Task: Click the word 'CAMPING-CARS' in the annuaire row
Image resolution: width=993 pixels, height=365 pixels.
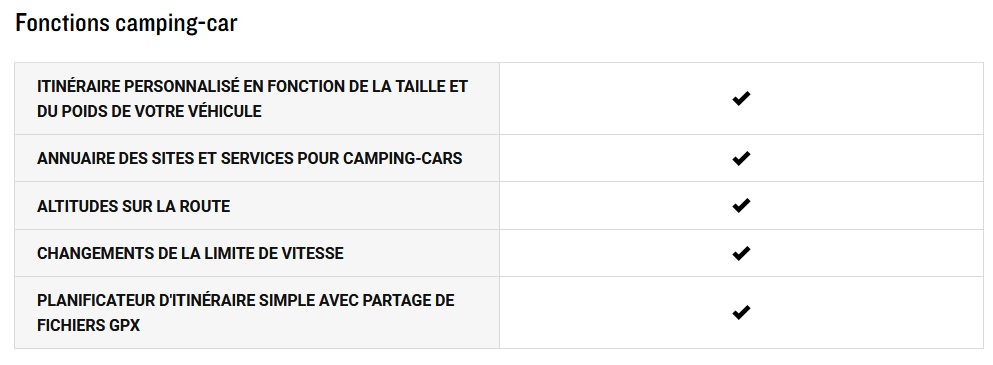Action: pyautogui.click(x=402, y=158)
